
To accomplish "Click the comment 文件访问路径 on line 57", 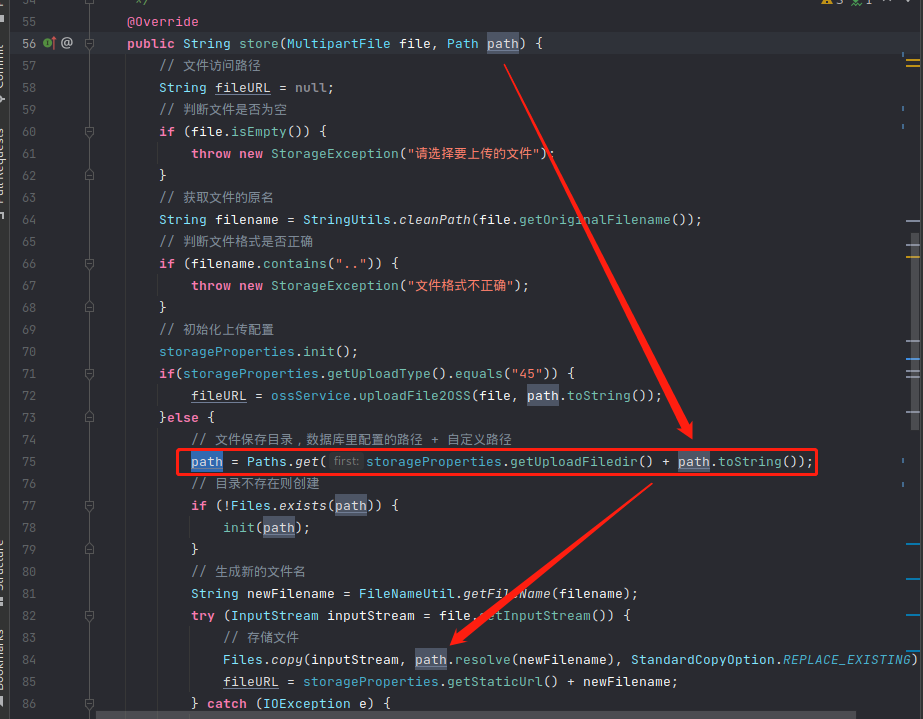I will click(x=221, y=65).
